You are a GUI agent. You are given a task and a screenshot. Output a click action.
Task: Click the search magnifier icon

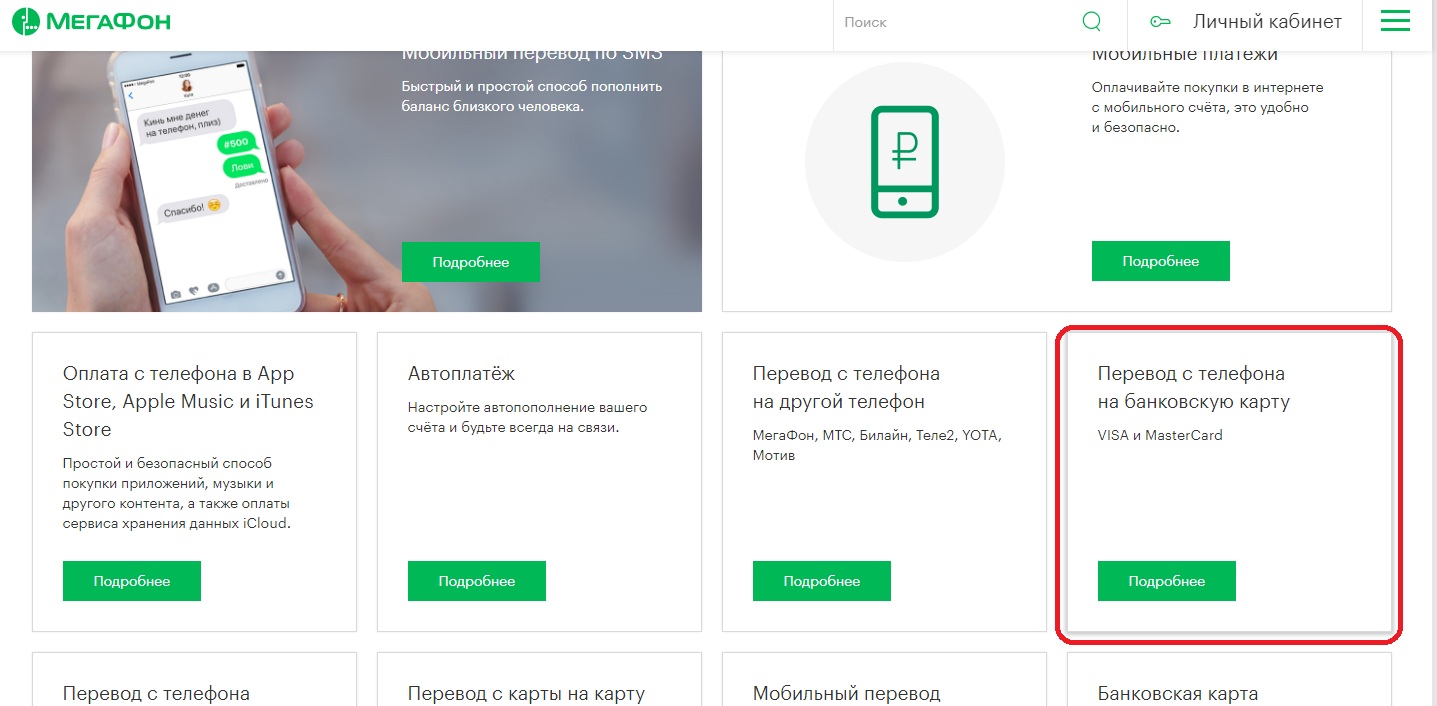pos(1091,22)
